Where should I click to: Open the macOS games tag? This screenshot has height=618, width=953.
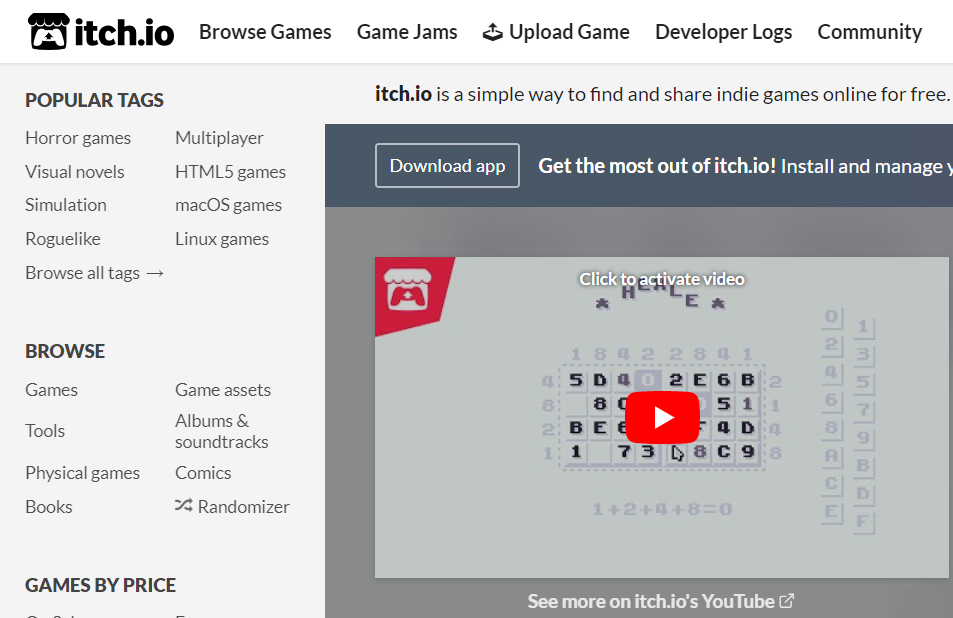[229, 205]
